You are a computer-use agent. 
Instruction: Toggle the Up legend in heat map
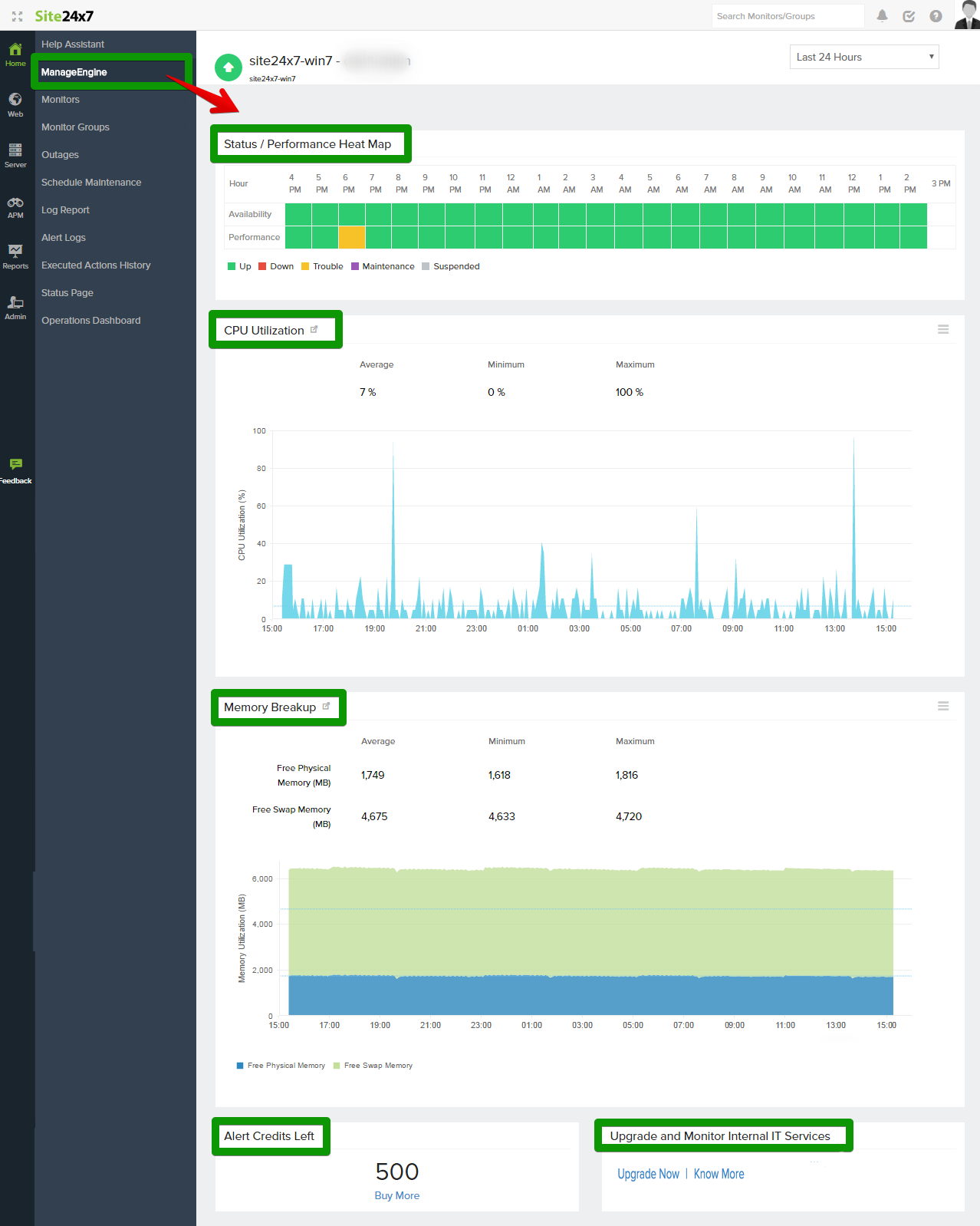(x=239, y=267)
